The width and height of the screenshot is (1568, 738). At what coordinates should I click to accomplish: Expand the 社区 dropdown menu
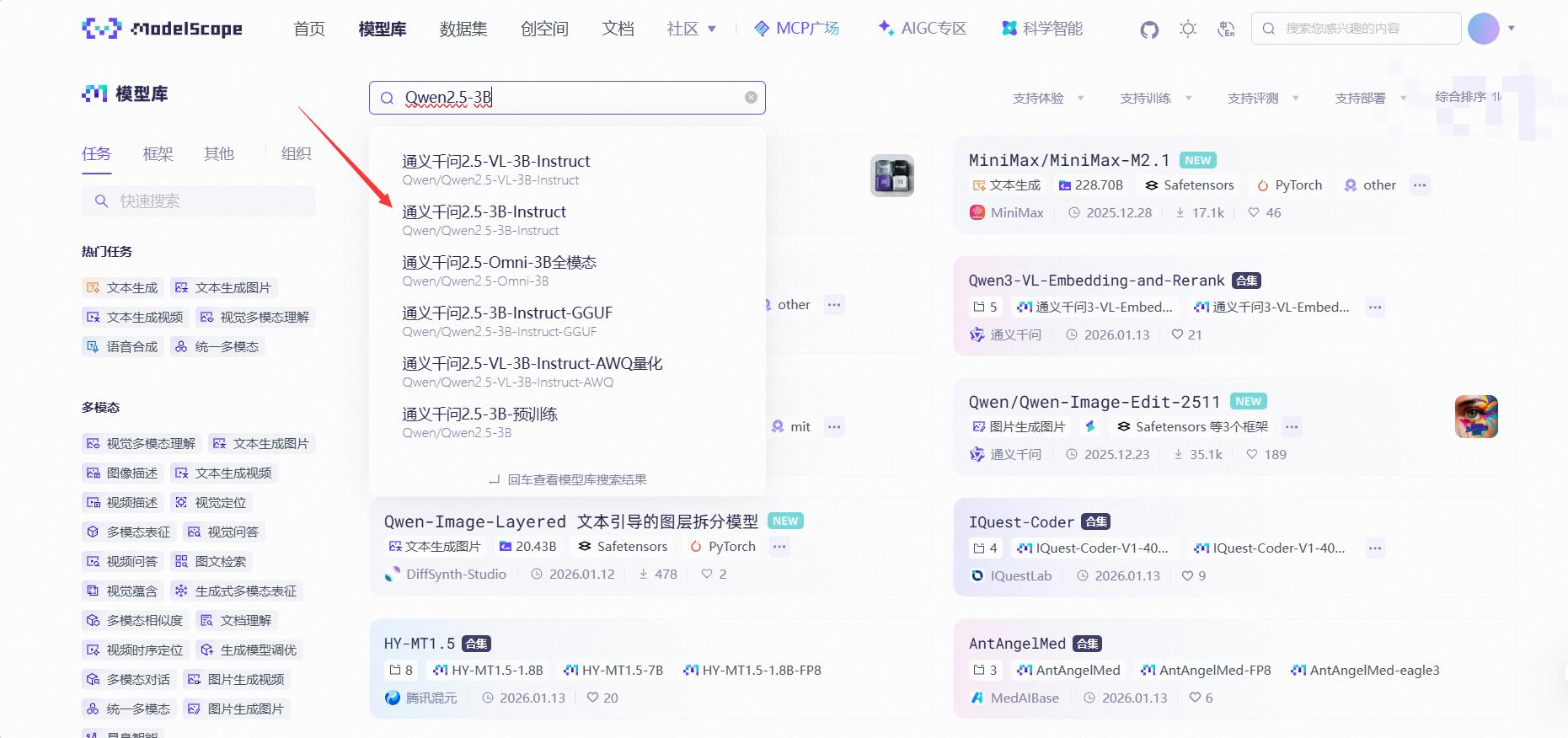(x=691, y=29)
